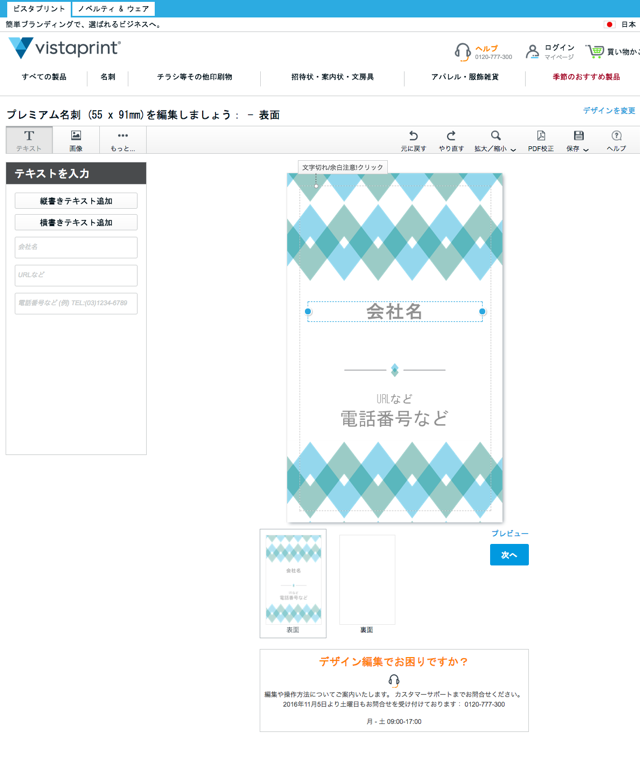
Task: Open the もっと... more options menu
Action: click(x=123, y=140)
